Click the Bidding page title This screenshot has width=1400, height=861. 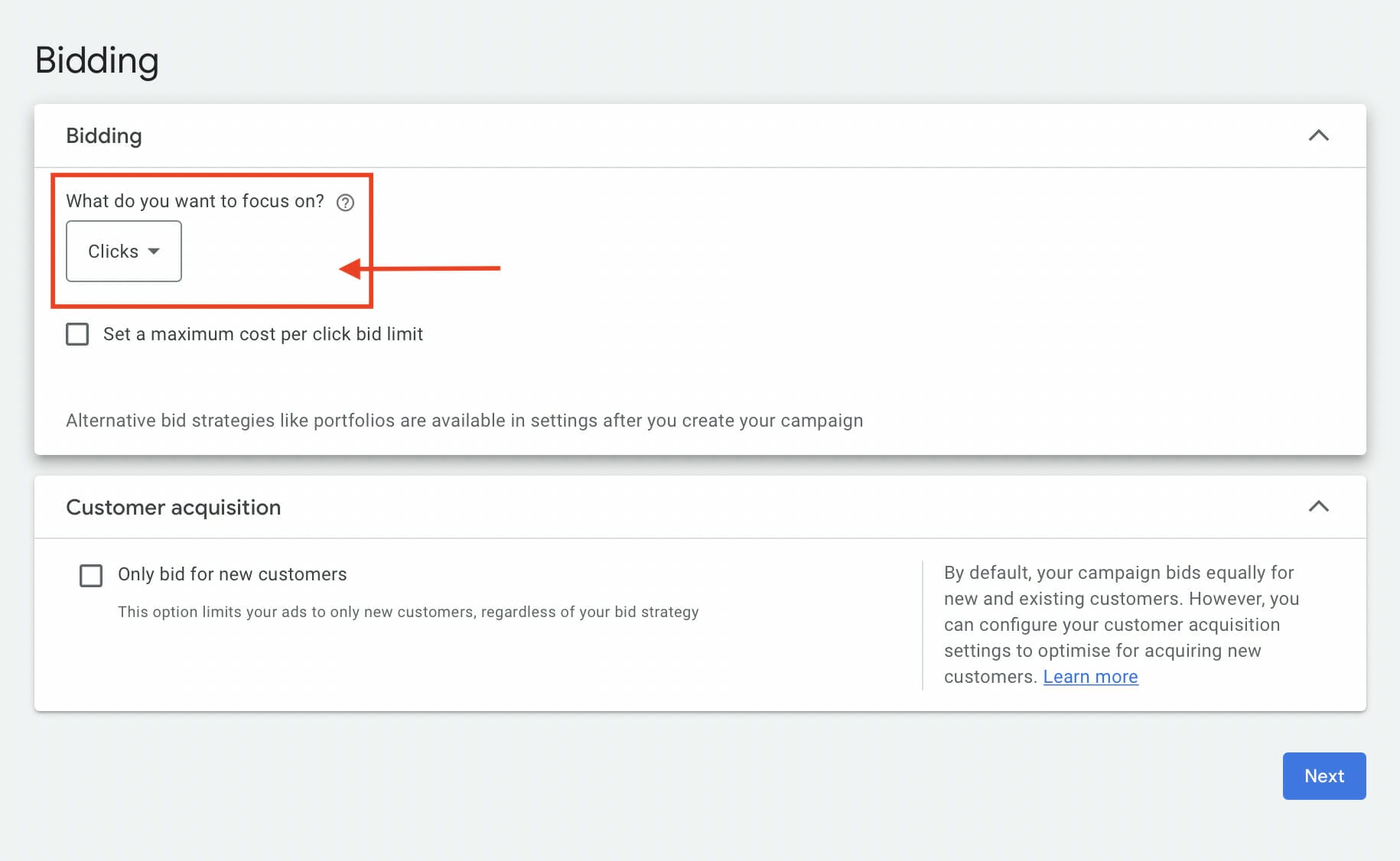[x=97, y=60]
